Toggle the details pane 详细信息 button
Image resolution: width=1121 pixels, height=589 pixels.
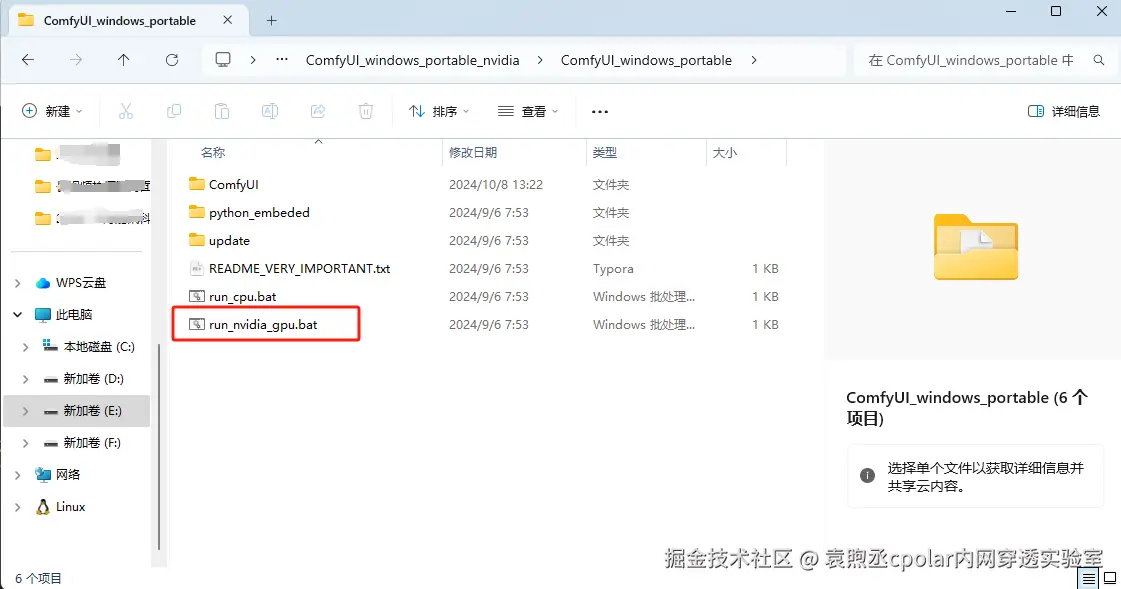(1063, 111)
